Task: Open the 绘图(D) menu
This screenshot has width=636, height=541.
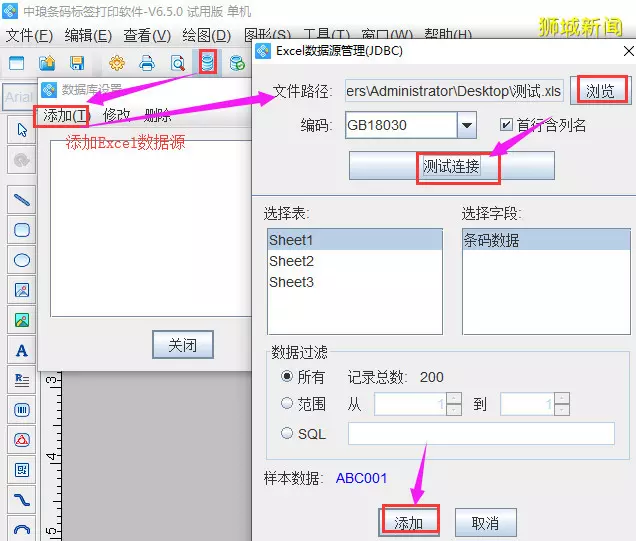Action: 206,36
